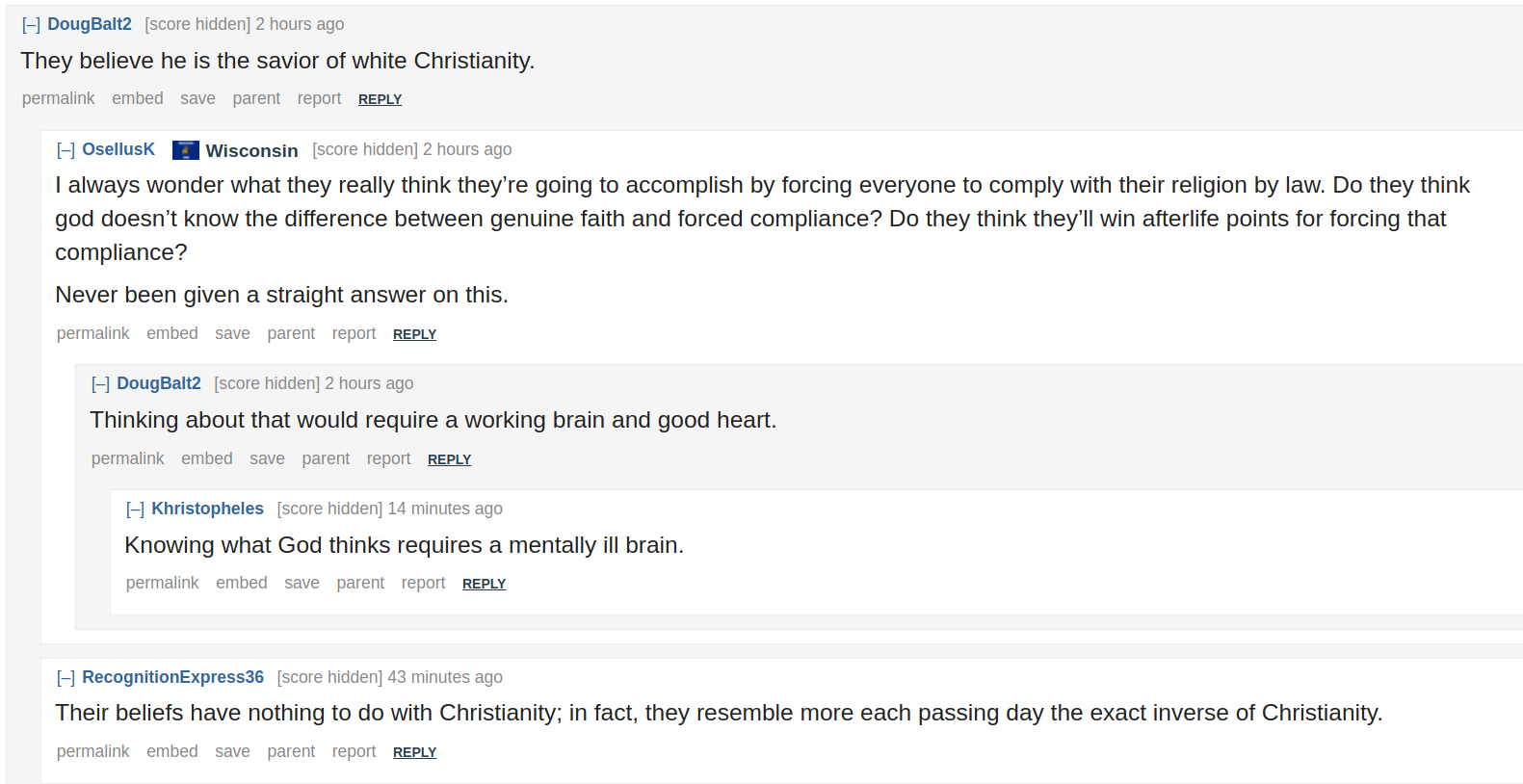Open Khristopheles' user profile
1523x784 pixels.
tap(207, 509)
